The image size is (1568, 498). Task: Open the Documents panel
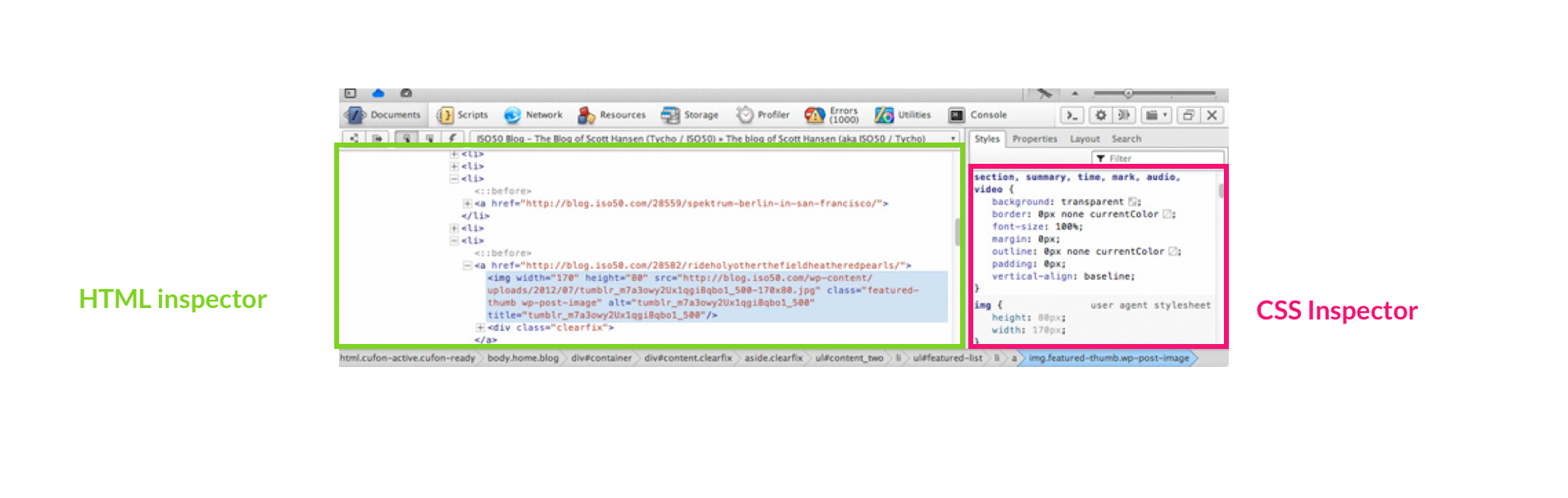(x=383, y=115)
